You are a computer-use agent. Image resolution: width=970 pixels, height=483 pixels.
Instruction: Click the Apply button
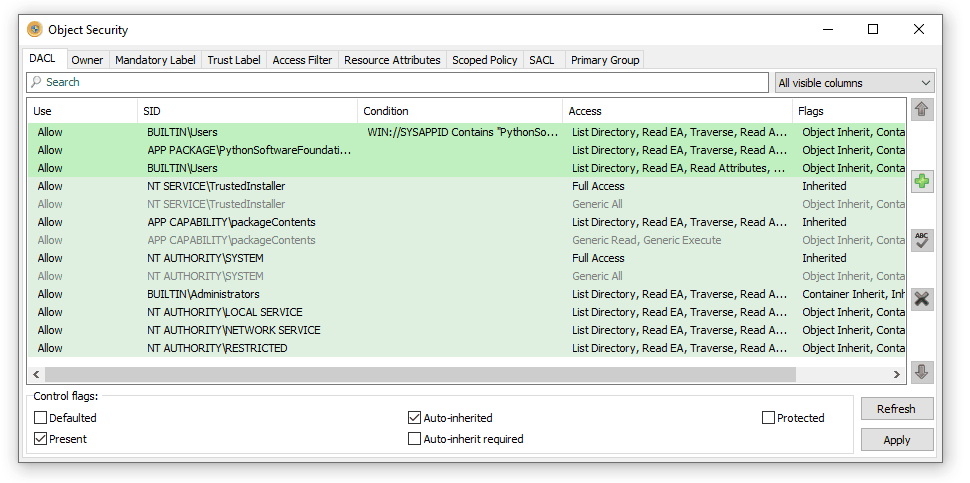897,440
